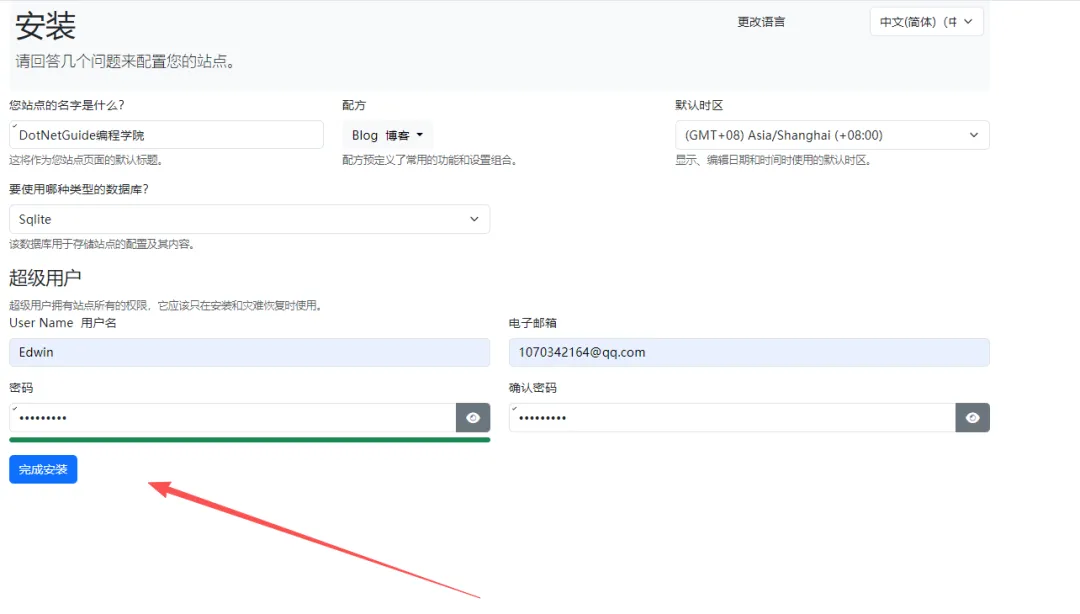Click the 要使用哪种类型的数据库？ label
The width and height of the screenshot is (1080, 614).
[79, 189]
